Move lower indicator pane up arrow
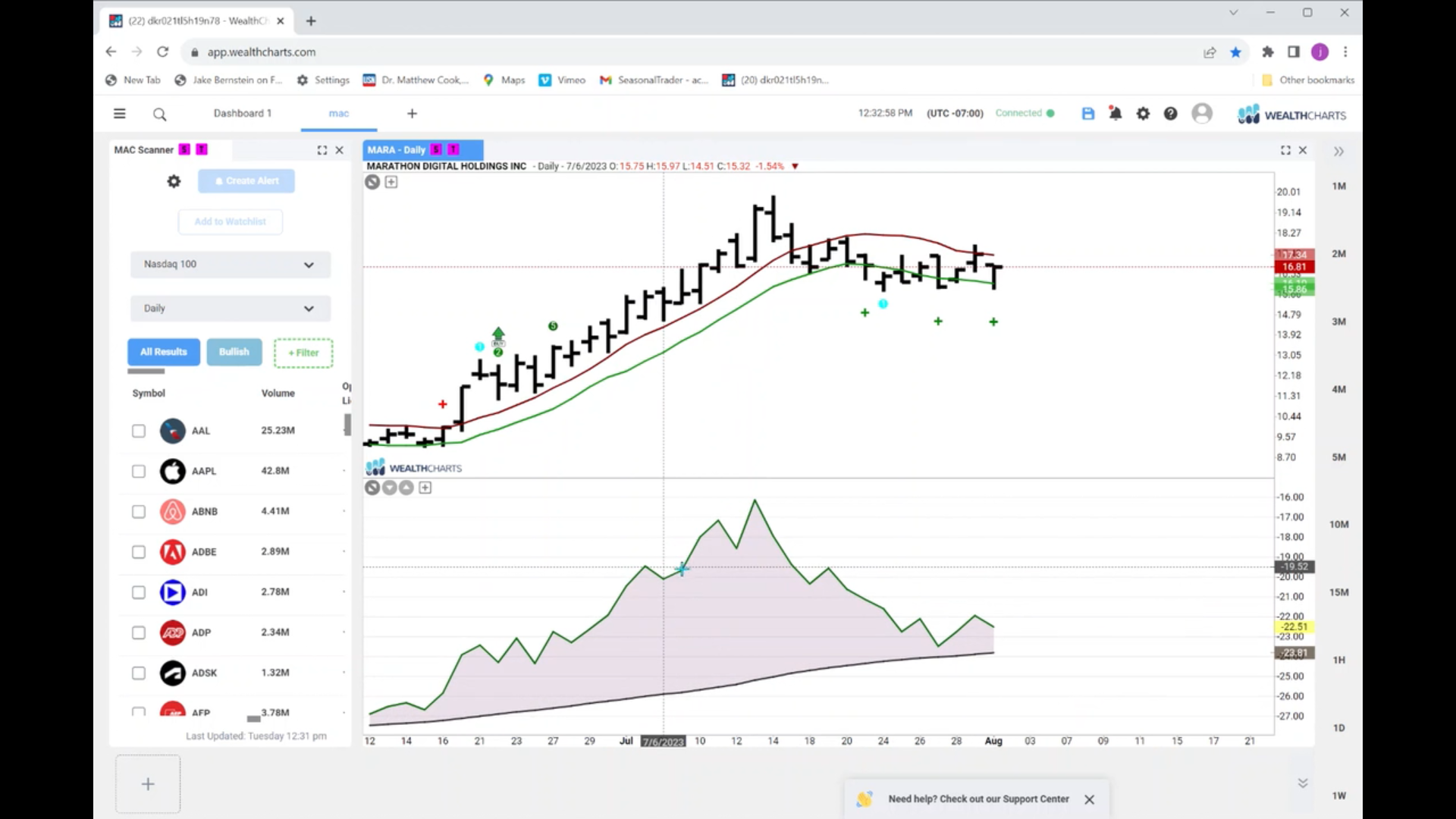This screenshot has width=1456, height=819. [407, 488]
